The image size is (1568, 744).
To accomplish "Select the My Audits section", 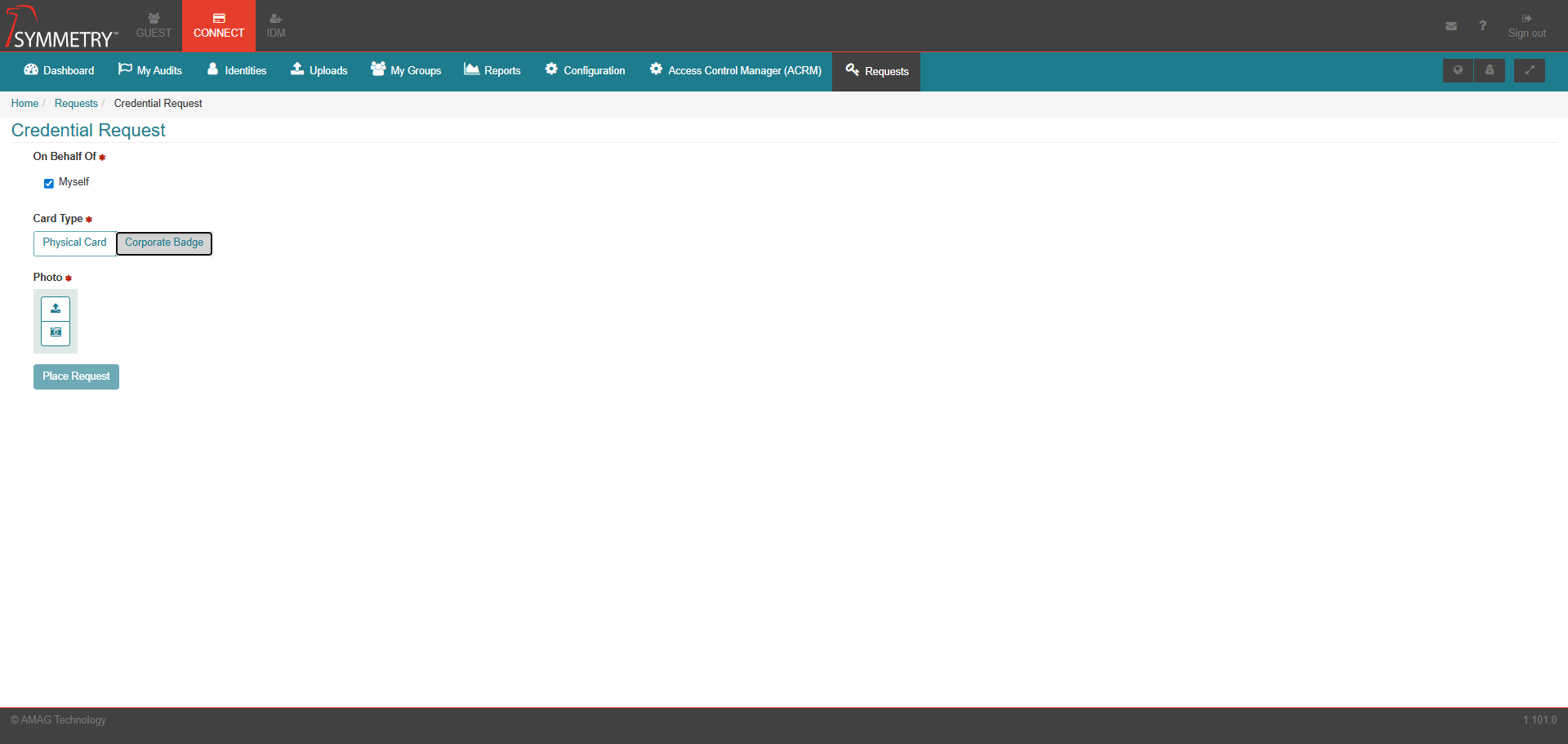I will click(x=150, y=71).
